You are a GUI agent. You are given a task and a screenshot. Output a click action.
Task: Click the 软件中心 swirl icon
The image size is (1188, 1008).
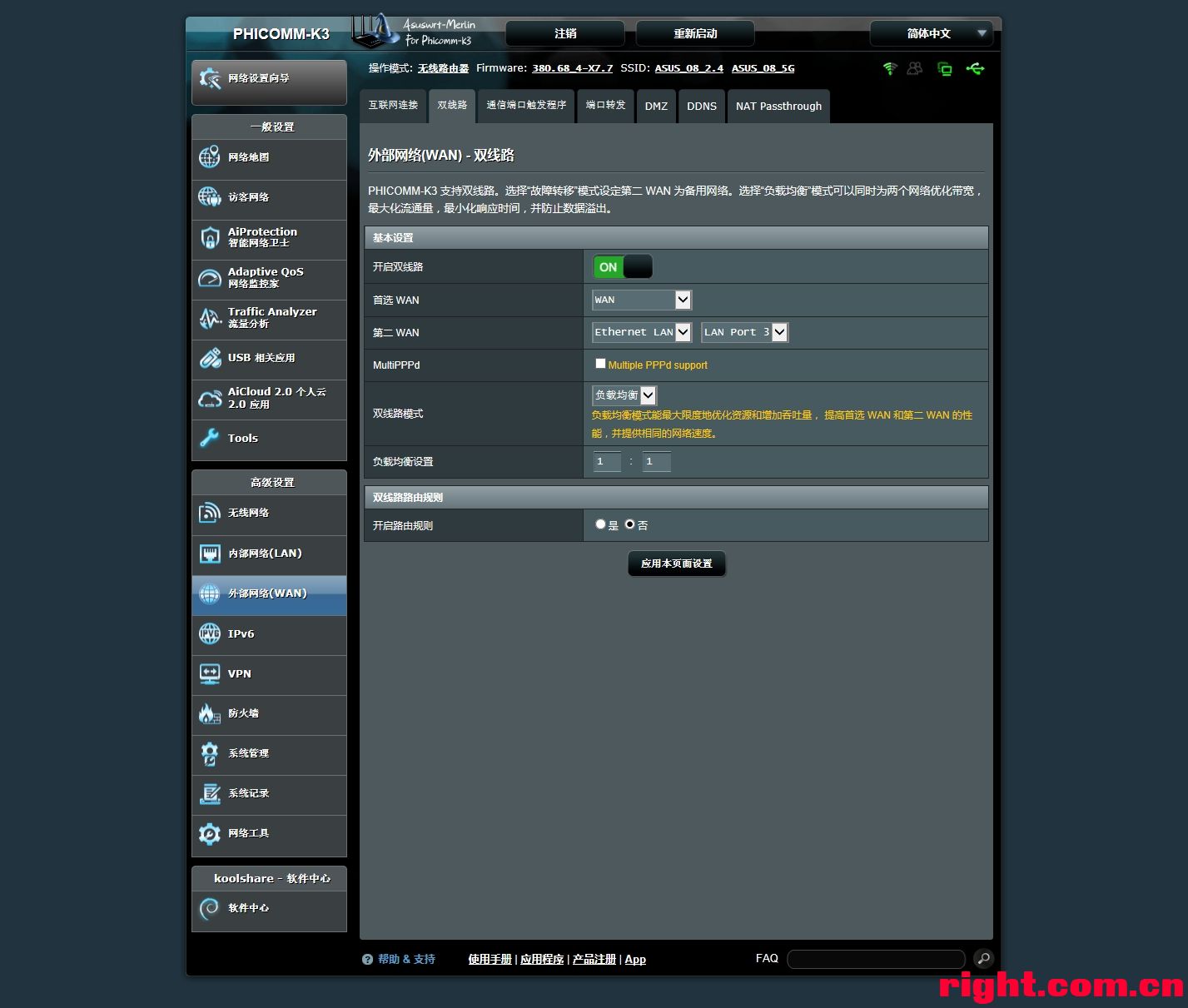coord(210,908)
